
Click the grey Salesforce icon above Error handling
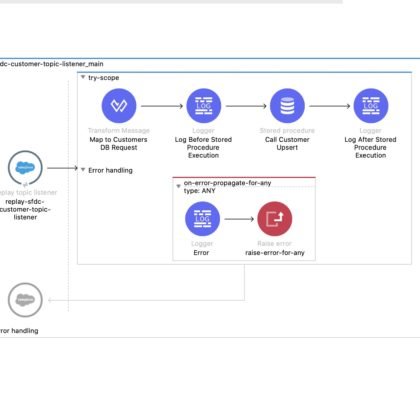tap(25, 300)
